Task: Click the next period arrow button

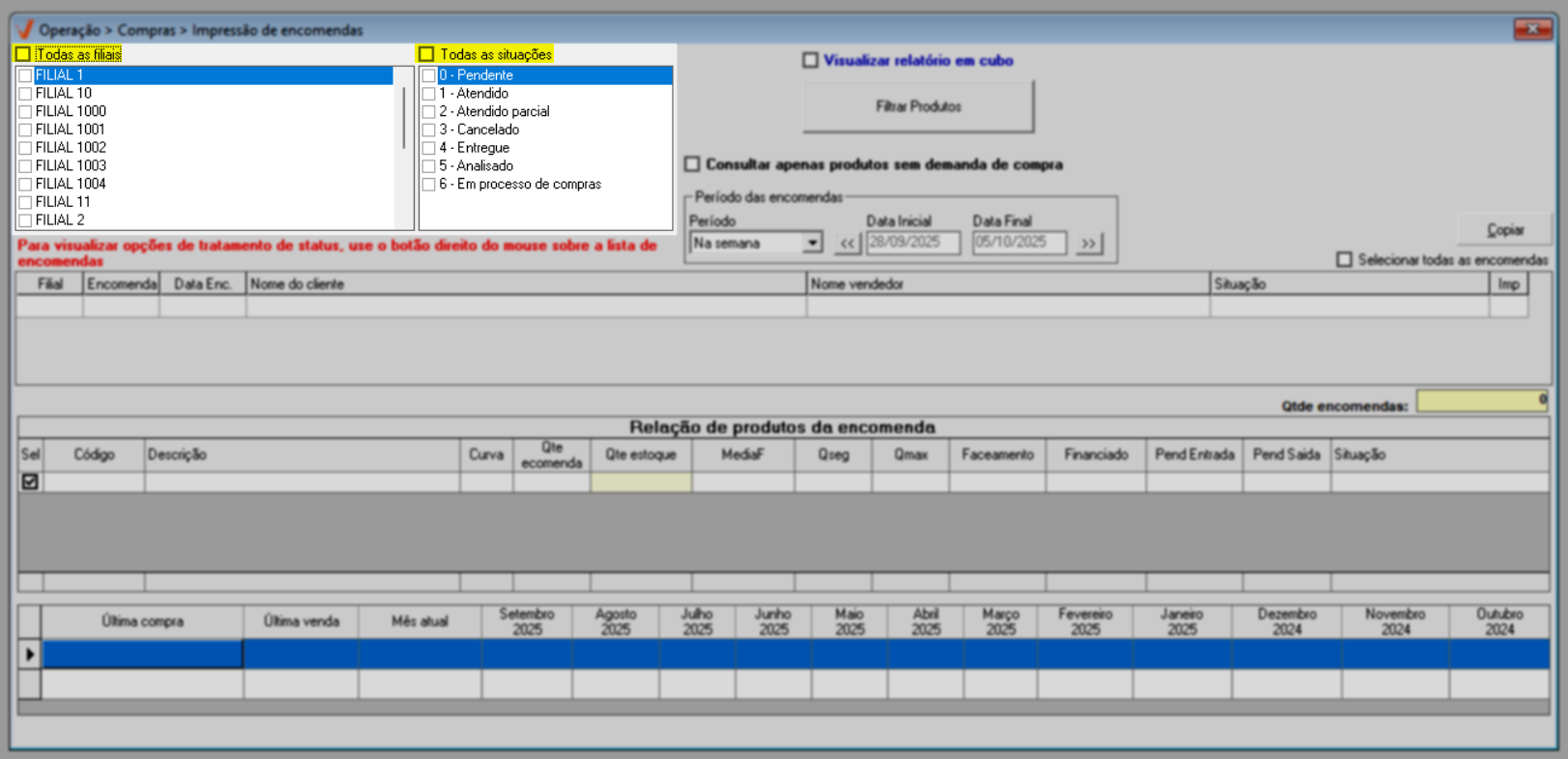Action: coord(1089,244)
